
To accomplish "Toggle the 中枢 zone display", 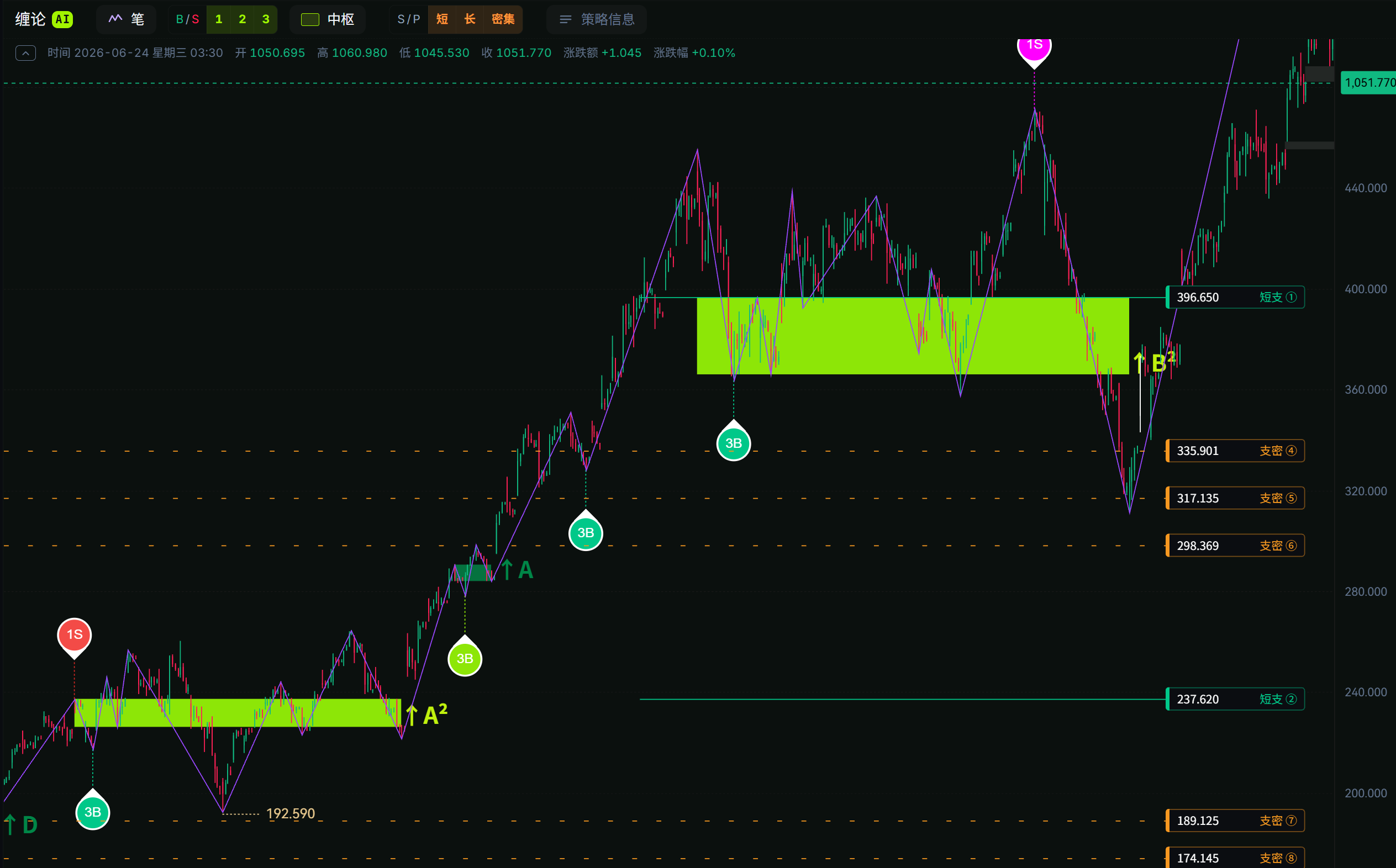I will point(328,19).
